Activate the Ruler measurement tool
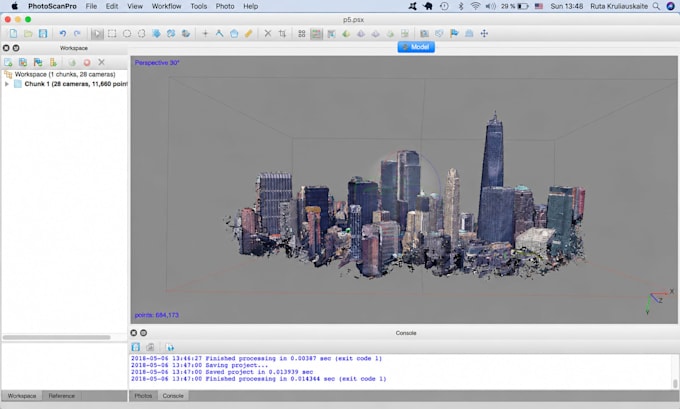 (x=248, y=33)
